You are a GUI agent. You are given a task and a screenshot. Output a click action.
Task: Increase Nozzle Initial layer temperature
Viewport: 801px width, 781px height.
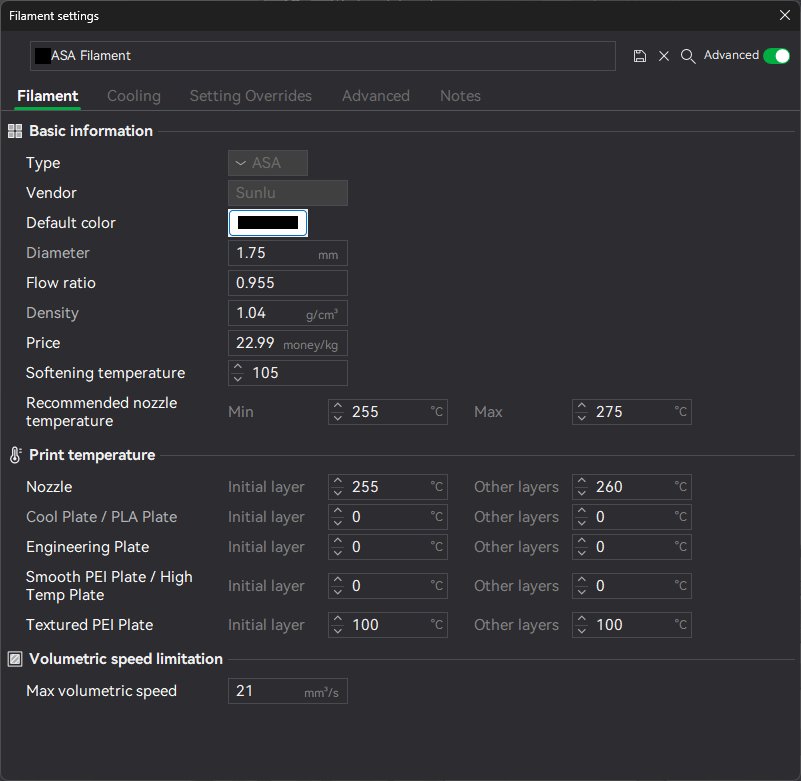point(338,481)
